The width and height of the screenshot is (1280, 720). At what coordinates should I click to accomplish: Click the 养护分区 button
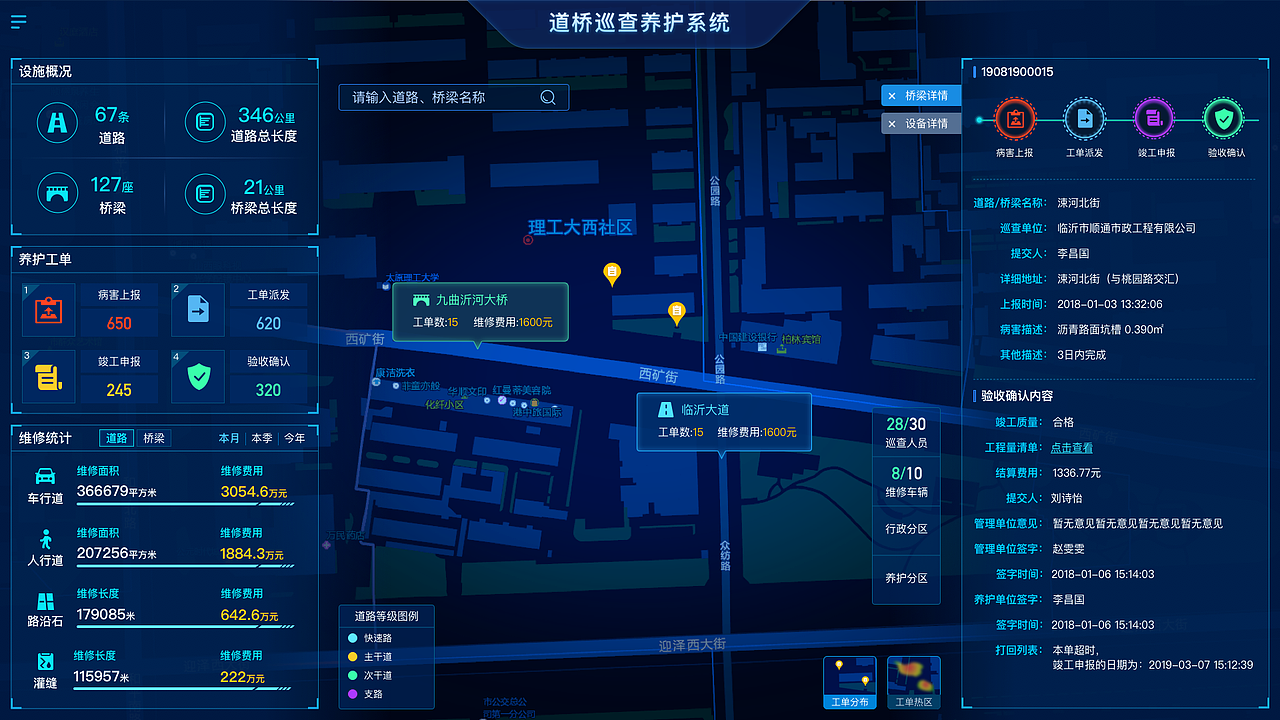coord(906,579)
